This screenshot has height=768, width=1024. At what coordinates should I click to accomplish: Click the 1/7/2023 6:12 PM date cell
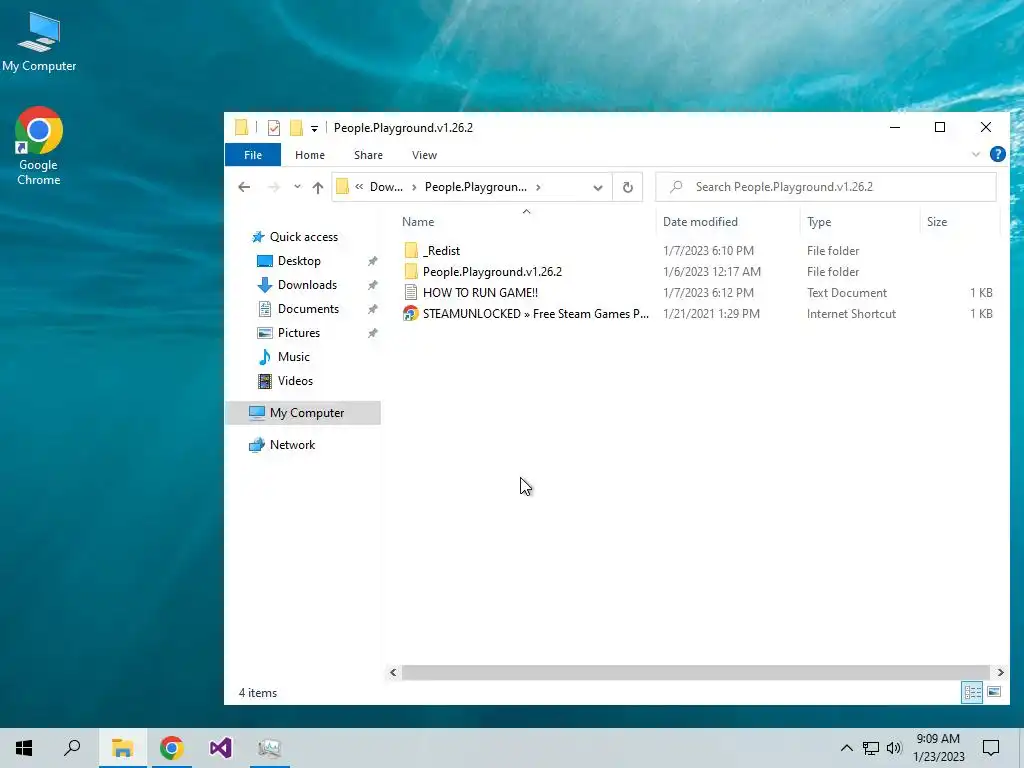(708, 293)
